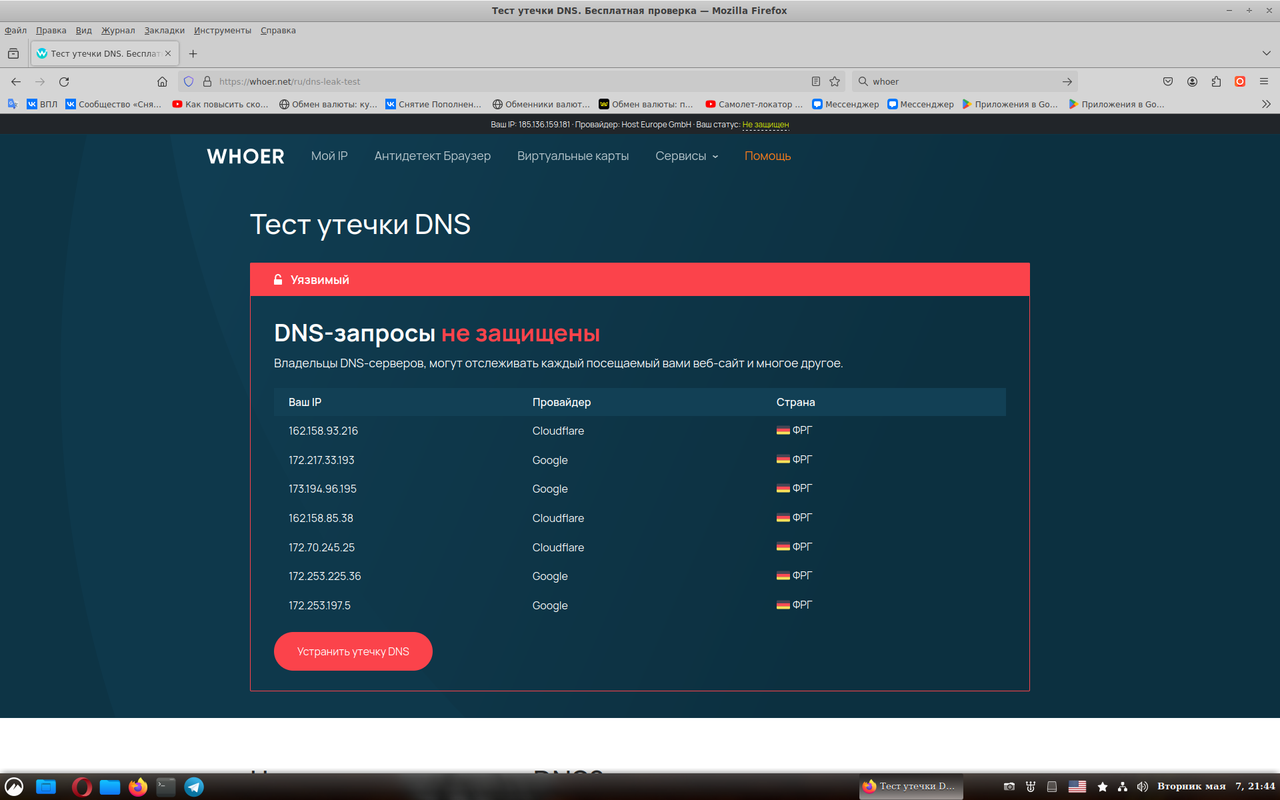The width and height of the screenshot is (1280, 800).
Task: Click the whoer.net address bar
Action: tap(510, 82)
